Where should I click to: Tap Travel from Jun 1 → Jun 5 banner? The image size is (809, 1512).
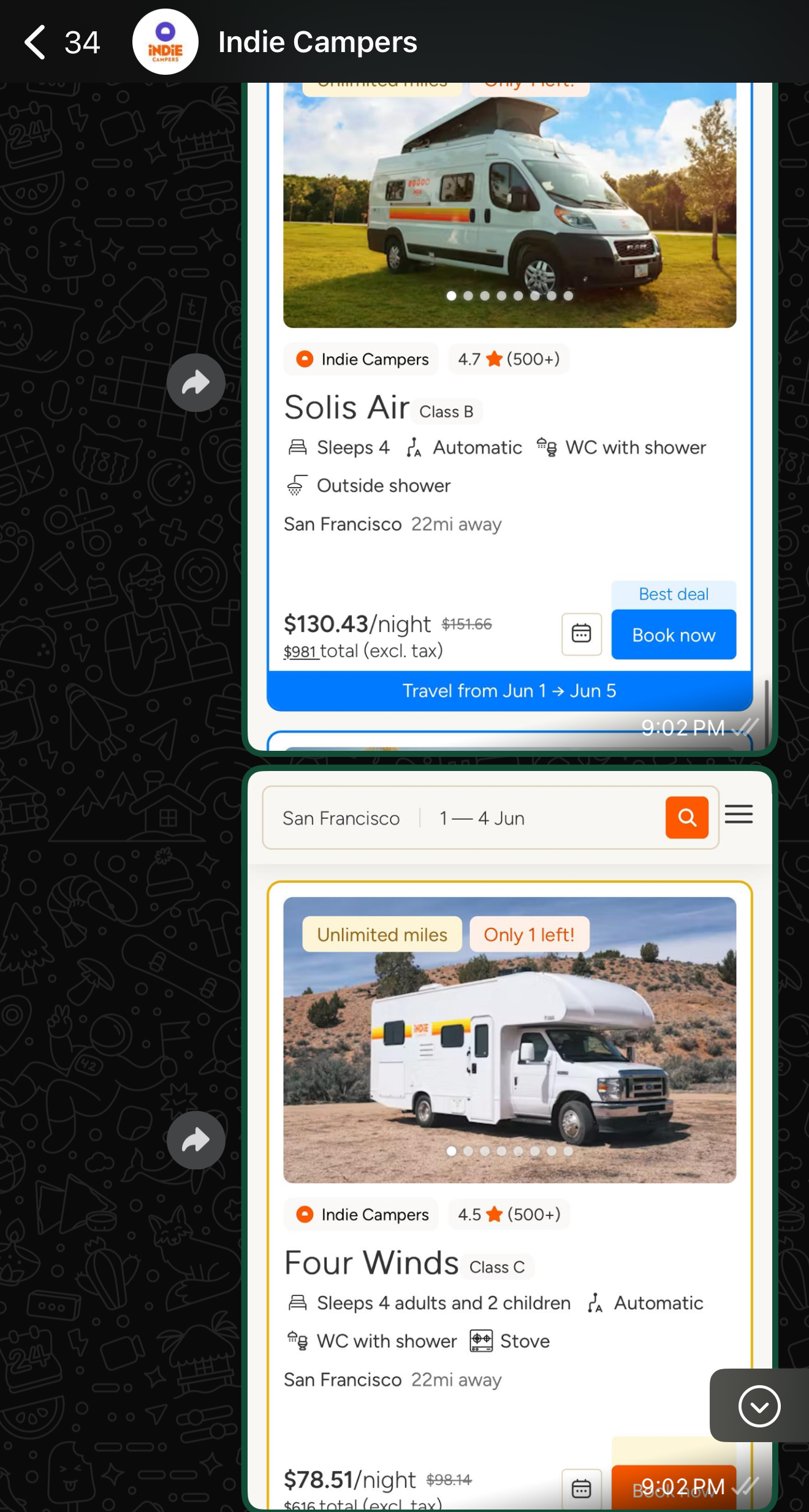pyautogui.click(x=509, y=691)
